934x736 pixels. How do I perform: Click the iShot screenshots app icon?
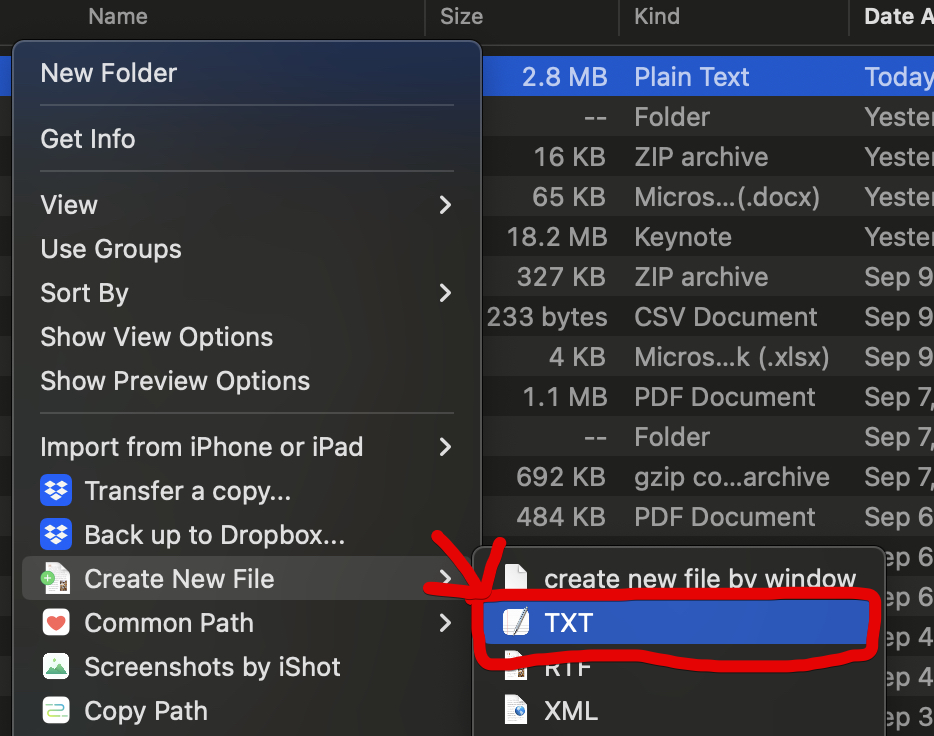pos(56,666)
